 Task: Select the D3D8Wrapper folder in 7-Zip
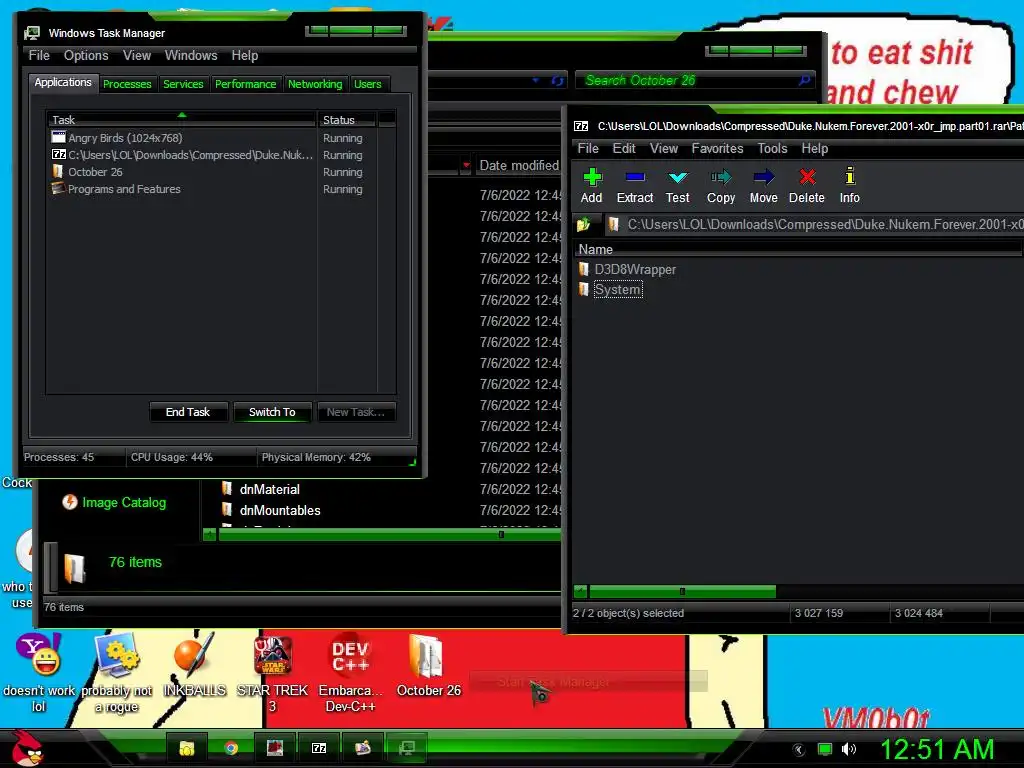[x=635, y=269]
